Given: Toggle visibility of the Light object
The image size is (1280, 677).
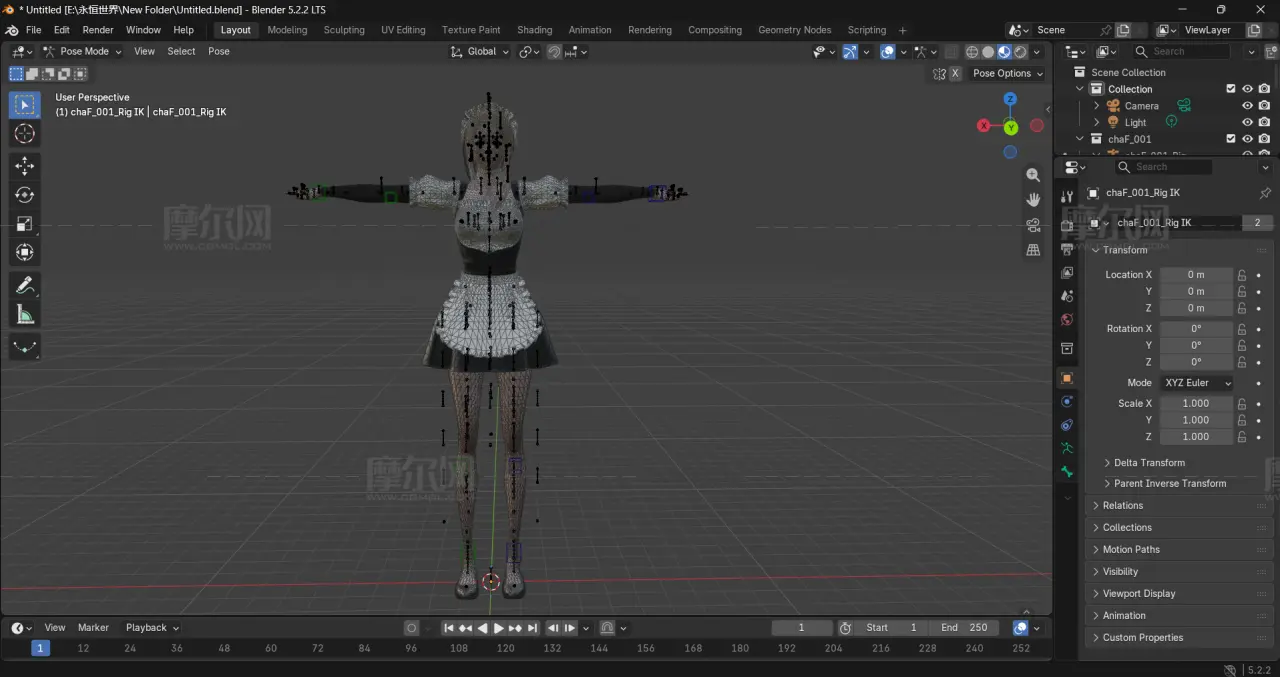Looking at the screenshot, I should pyautogui.click(x=1247, y=122).
